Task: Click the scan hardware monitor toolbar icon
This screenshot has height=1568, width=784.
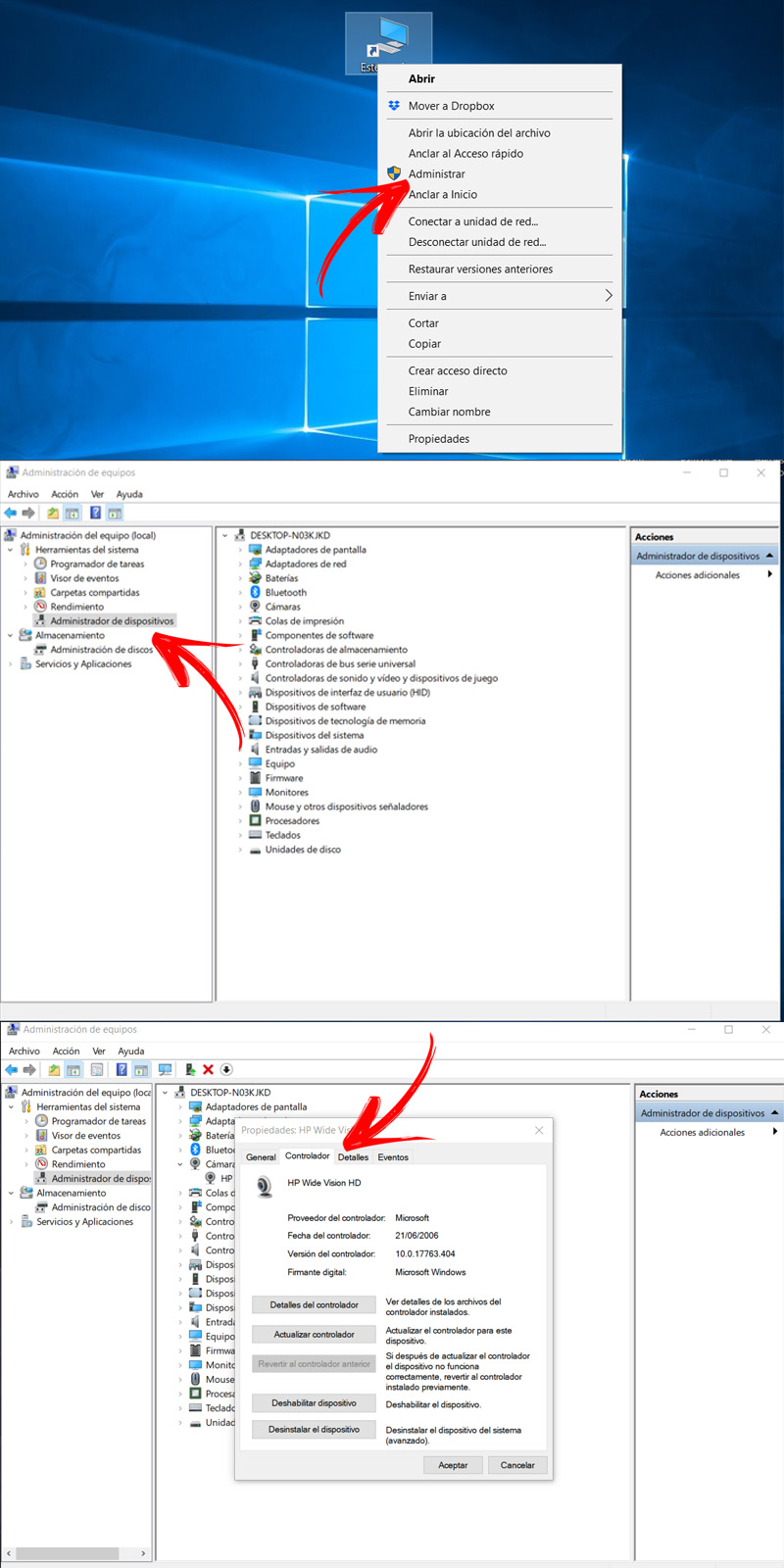Action: coord(165,1069)
